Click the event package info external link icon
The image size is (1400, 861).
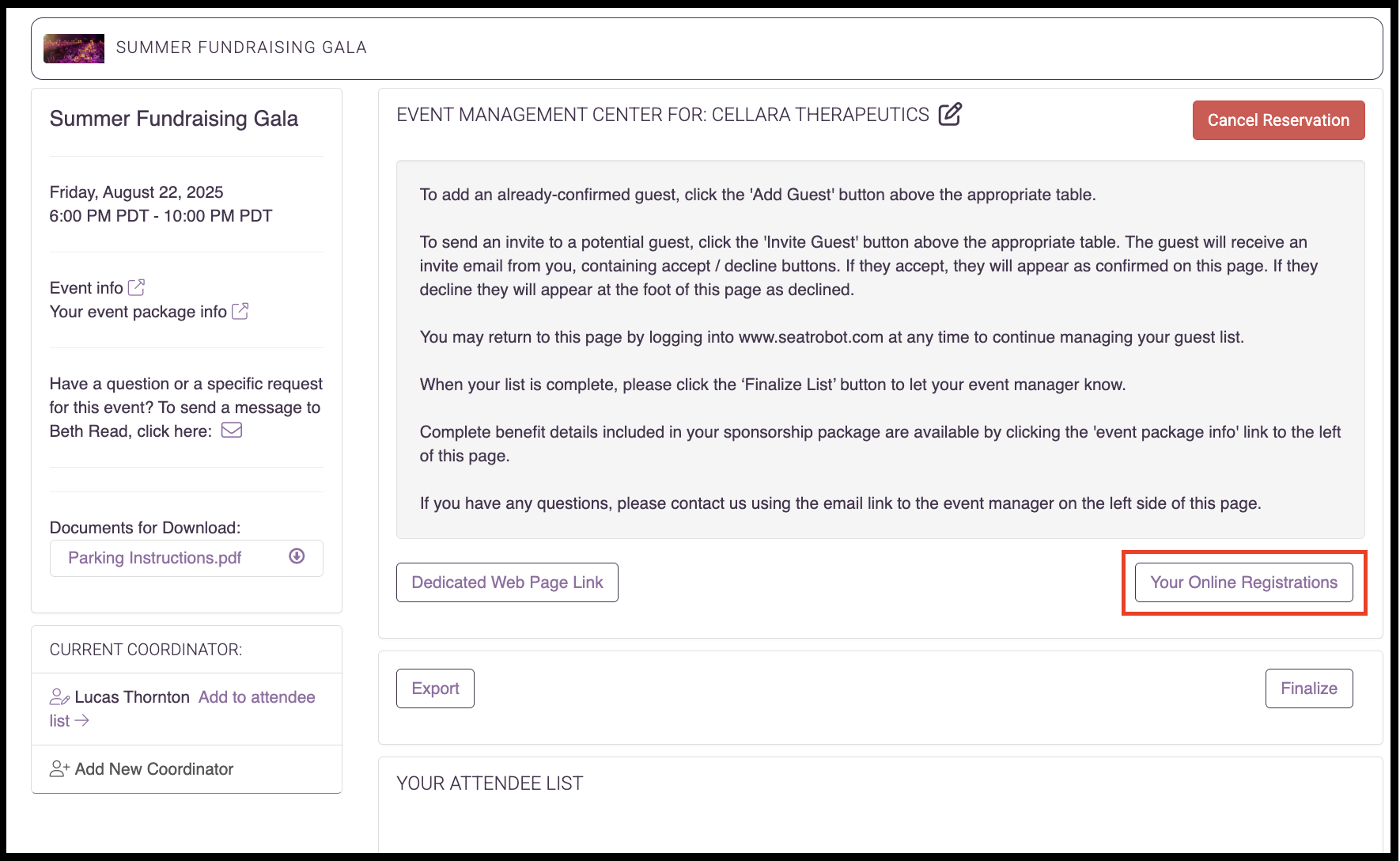[240, 311]
